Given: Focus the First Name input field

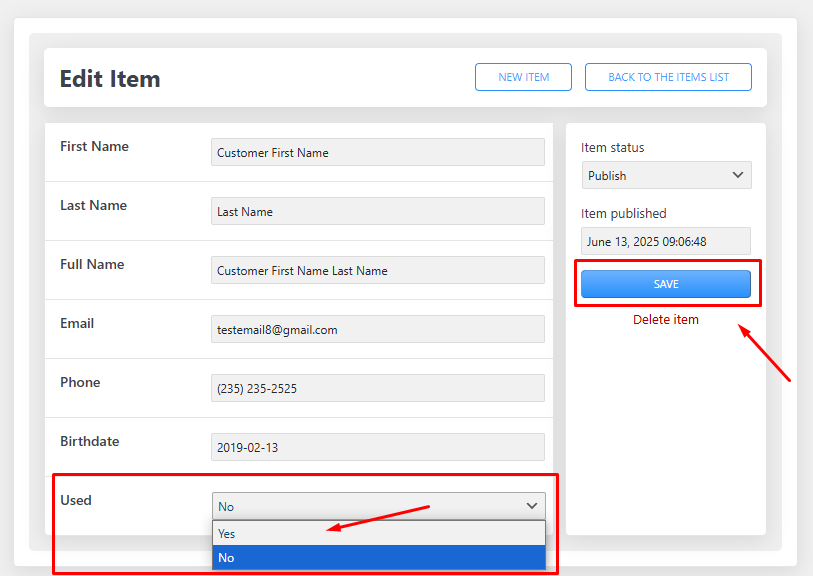Looking at the screenshot, I should [377, 153].
